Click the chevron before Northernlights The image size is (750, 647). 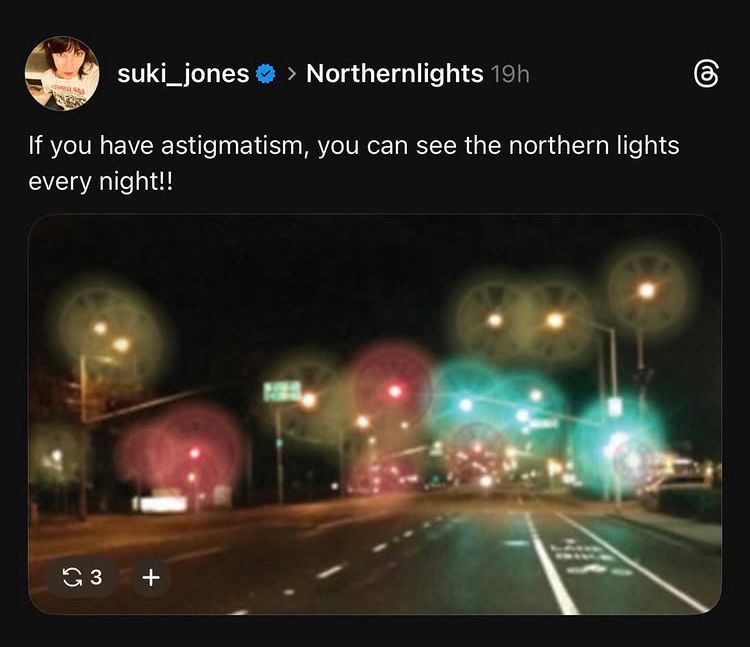pos(292,74)
